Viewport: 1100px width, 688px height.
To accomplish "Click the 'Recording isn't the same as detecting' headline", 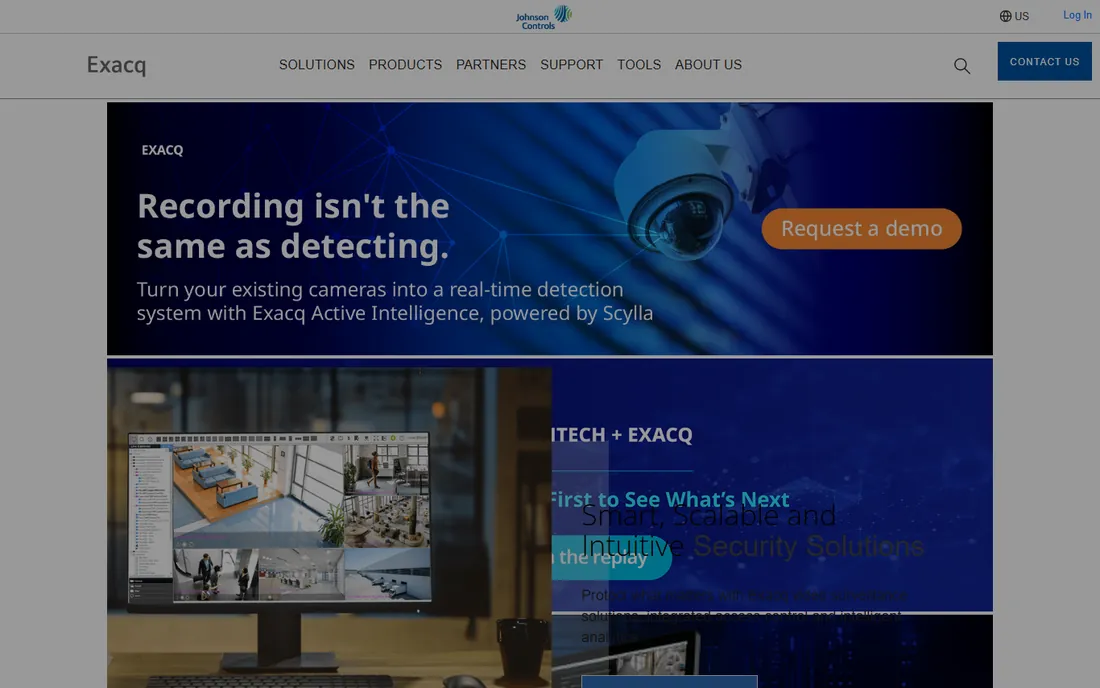I will tap(293, 226).
